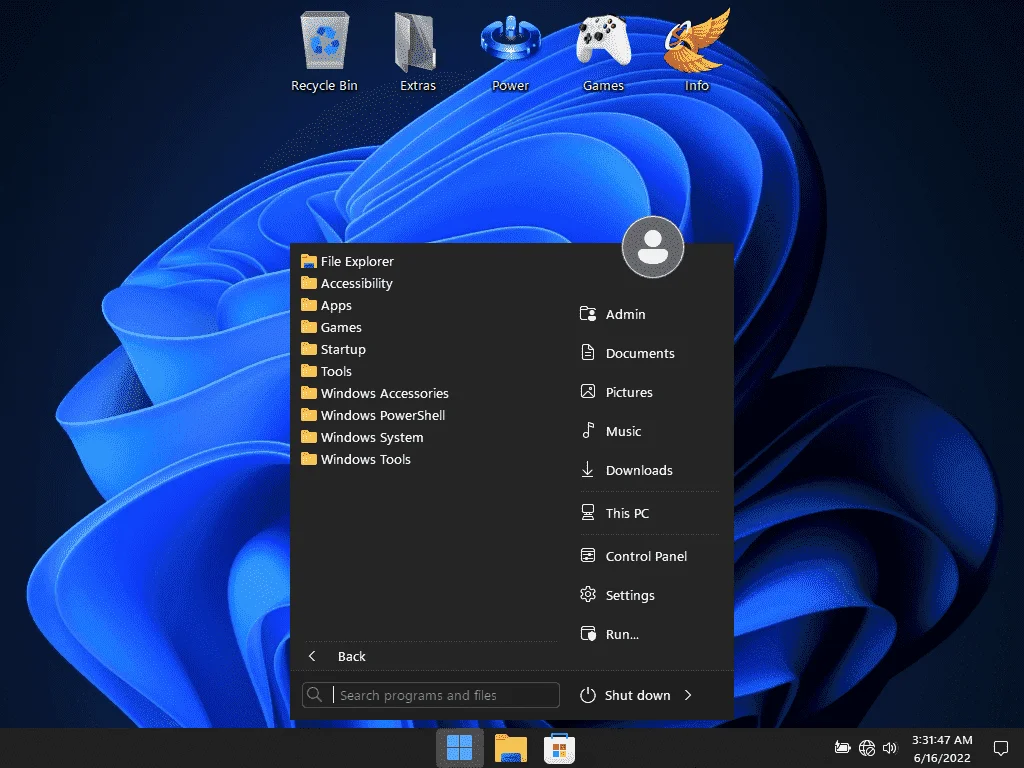Click the Start button on taskbar
Screen dimensions: 1024x768
coord(460,748)
